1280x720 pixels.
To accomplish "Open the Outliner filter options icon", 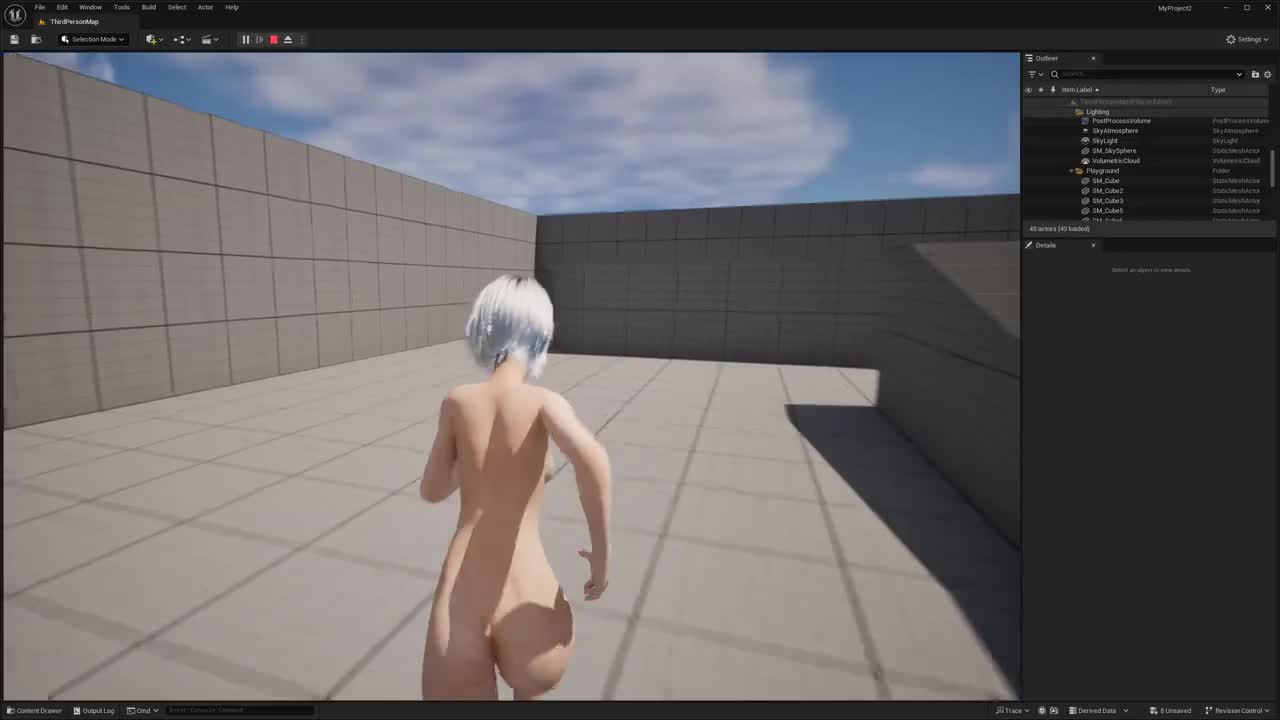I will coord(1033,74).
